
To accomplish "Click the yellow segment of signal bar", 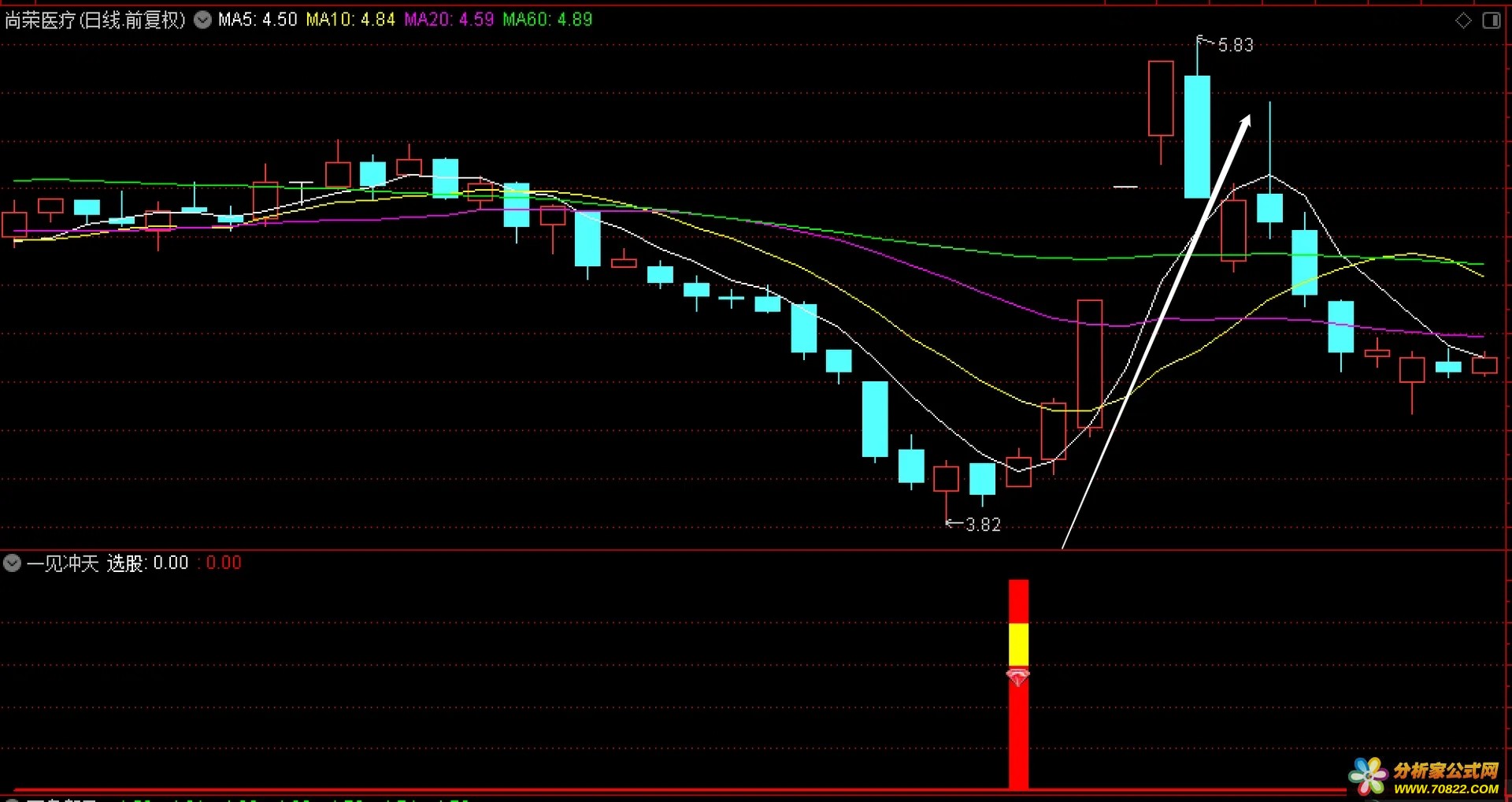I will [x=1018, y=644].
